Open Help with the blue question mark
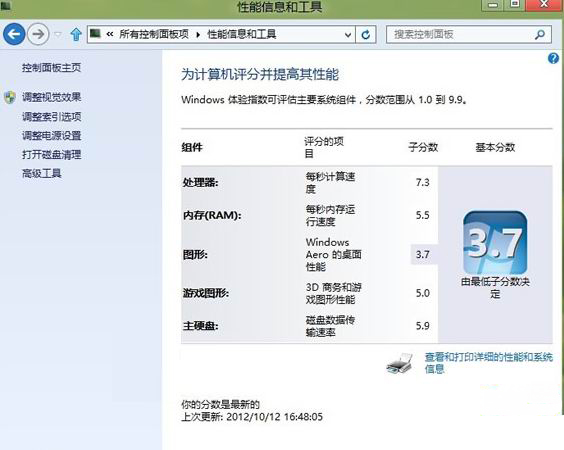Image resolution: width=564 pixels, height=450 pixels. [x=553, y=58]
